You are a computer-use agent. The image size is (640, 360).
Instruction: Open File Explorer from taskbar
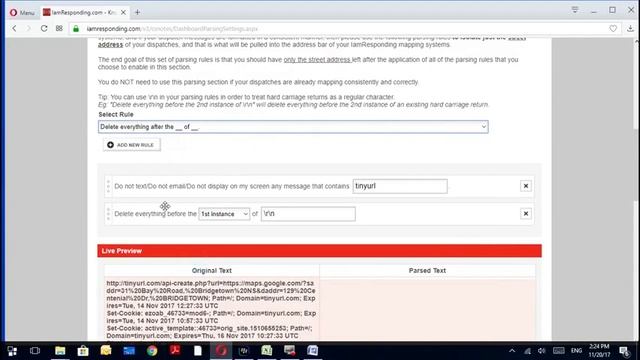coord(60,351)
